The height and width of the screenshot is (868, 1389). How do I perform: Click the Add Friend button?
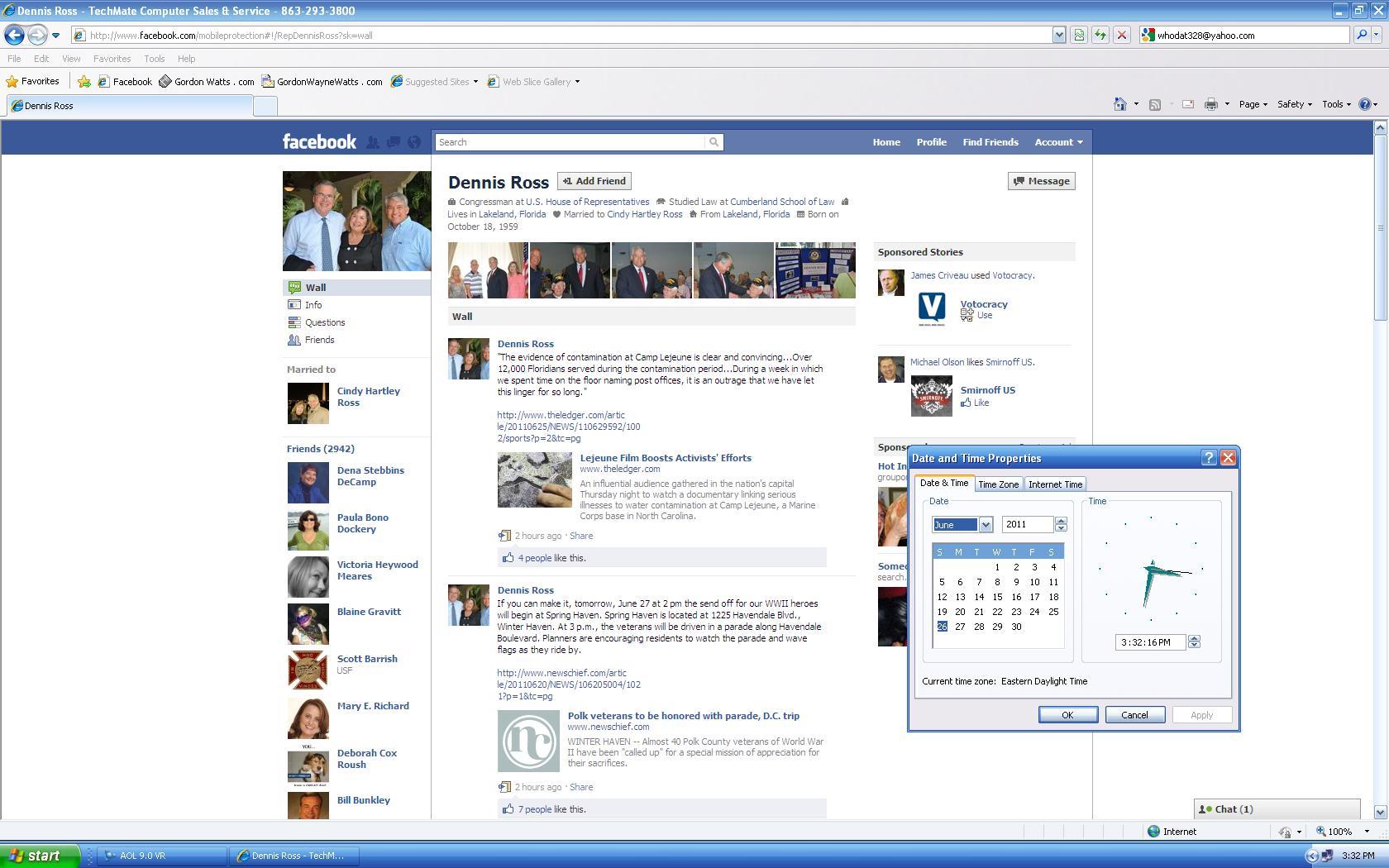594,181
